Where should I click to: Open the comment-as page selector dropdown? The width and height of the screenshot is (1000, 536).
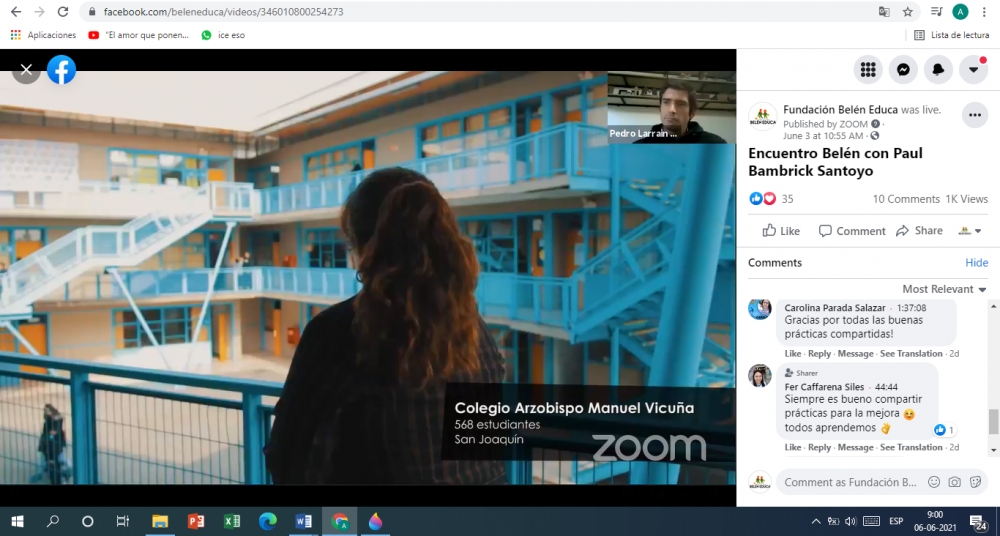pyautogui.click(x=970, y=231)
